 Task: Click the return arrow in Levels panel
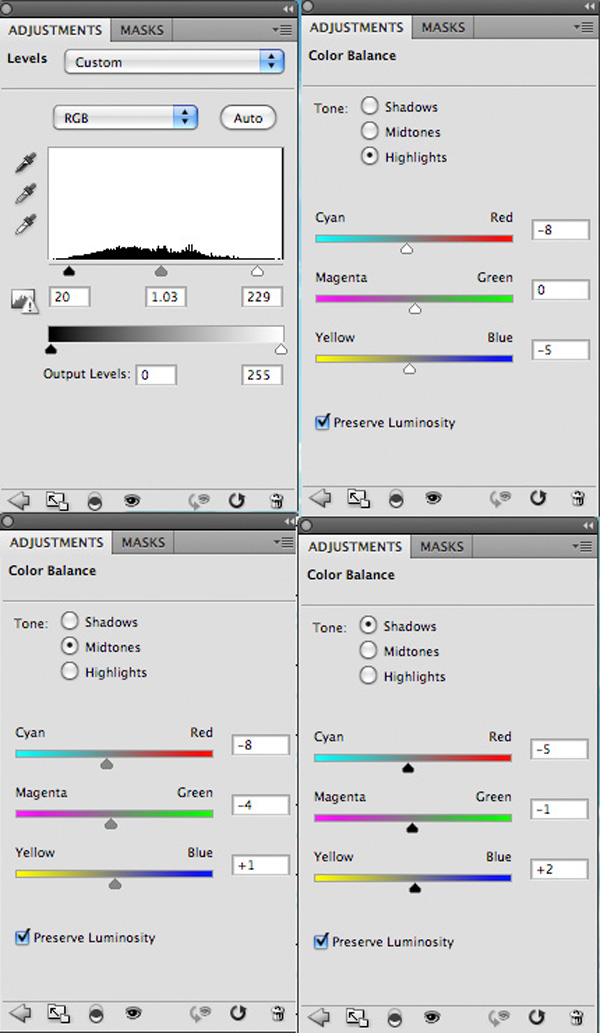(19, 501)
